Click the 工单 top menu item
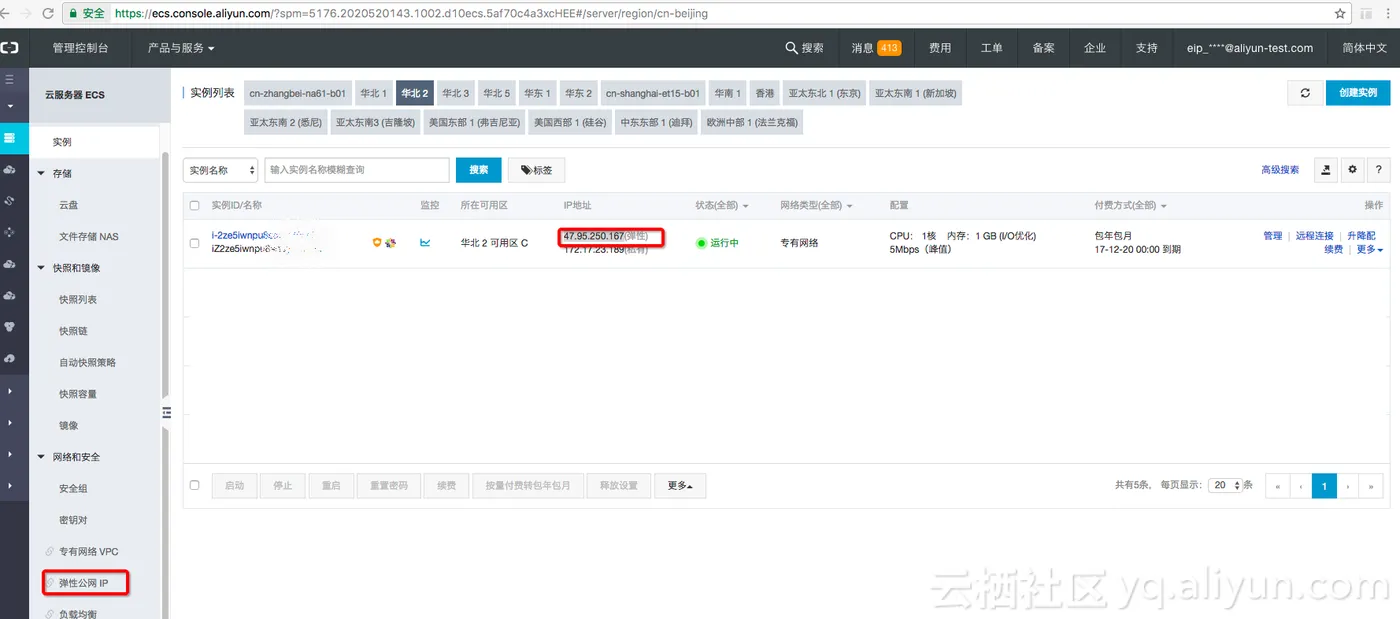Screen dimensions: 1400x619 pyautogui.click(x=991, y=48)
